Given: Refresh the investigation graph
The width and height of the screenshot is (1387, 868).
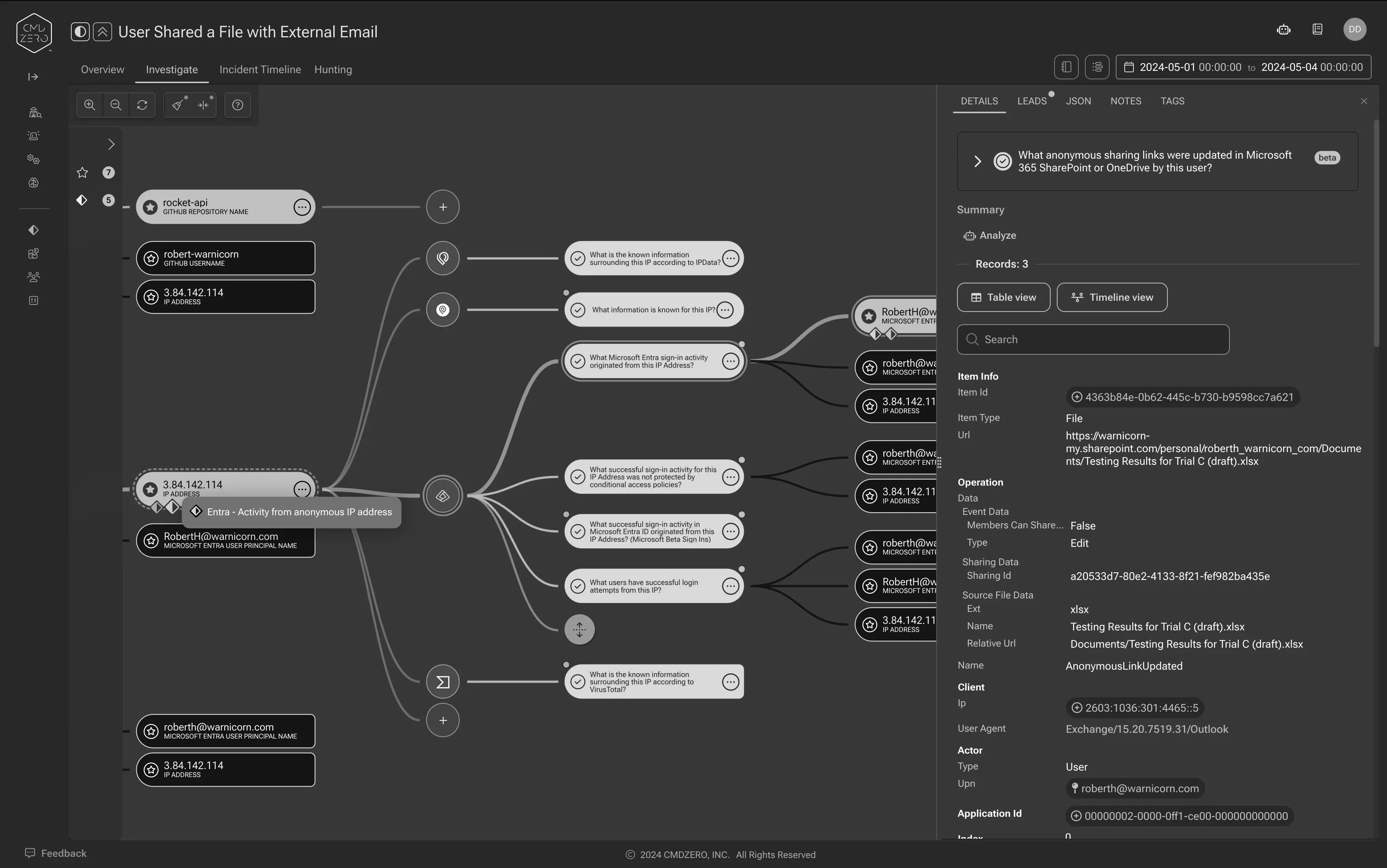Looking at the screenshot, I should [143, 105].
